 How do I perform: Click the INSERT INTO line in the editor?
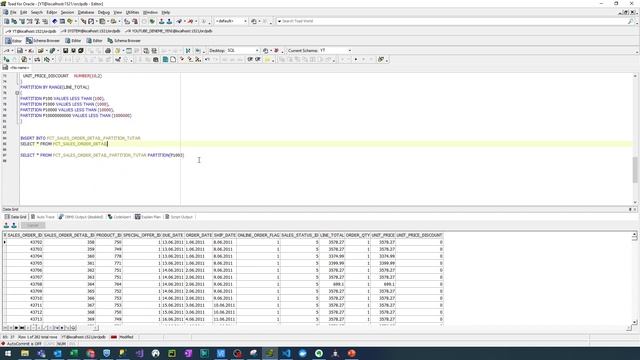pyautogui.click(x=80, y=138)
